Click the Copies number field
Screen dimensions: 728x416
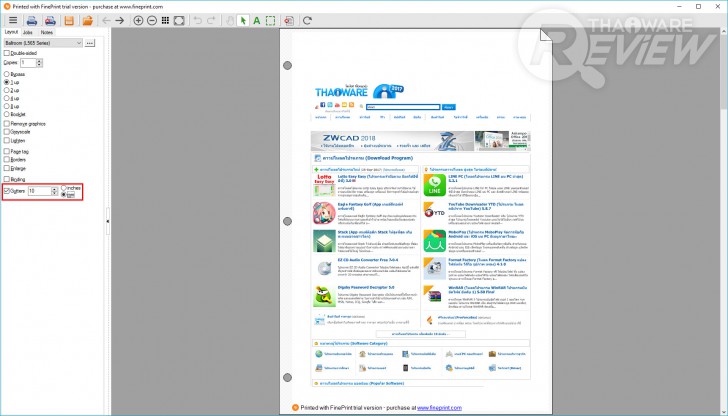pyautogui.click(x=28, y=63)
